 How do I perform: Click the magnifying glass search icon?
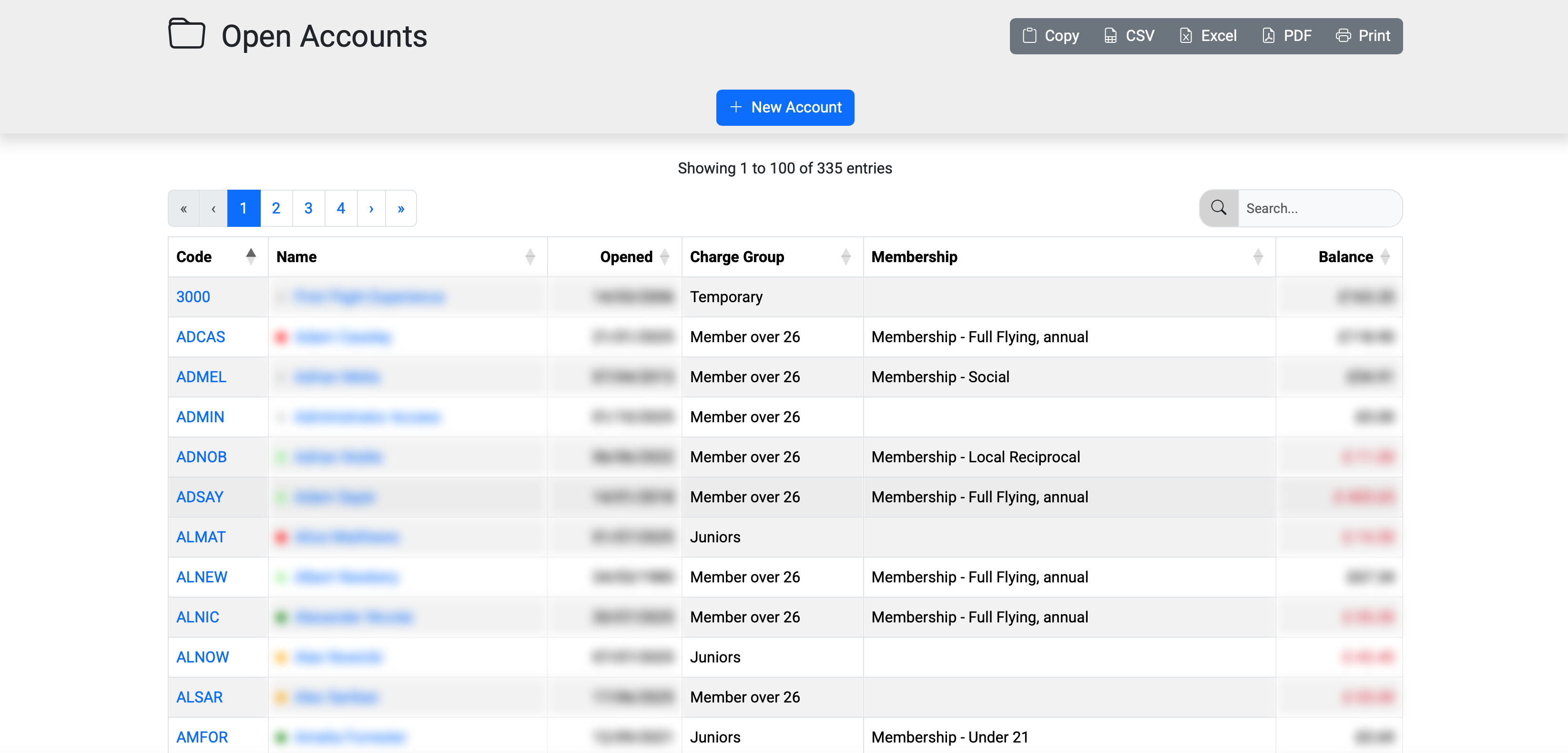coord(1218,208)
